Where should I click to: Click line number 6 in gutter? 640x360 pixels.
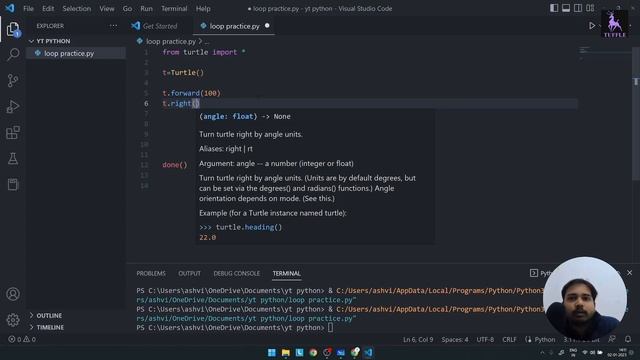146,104
